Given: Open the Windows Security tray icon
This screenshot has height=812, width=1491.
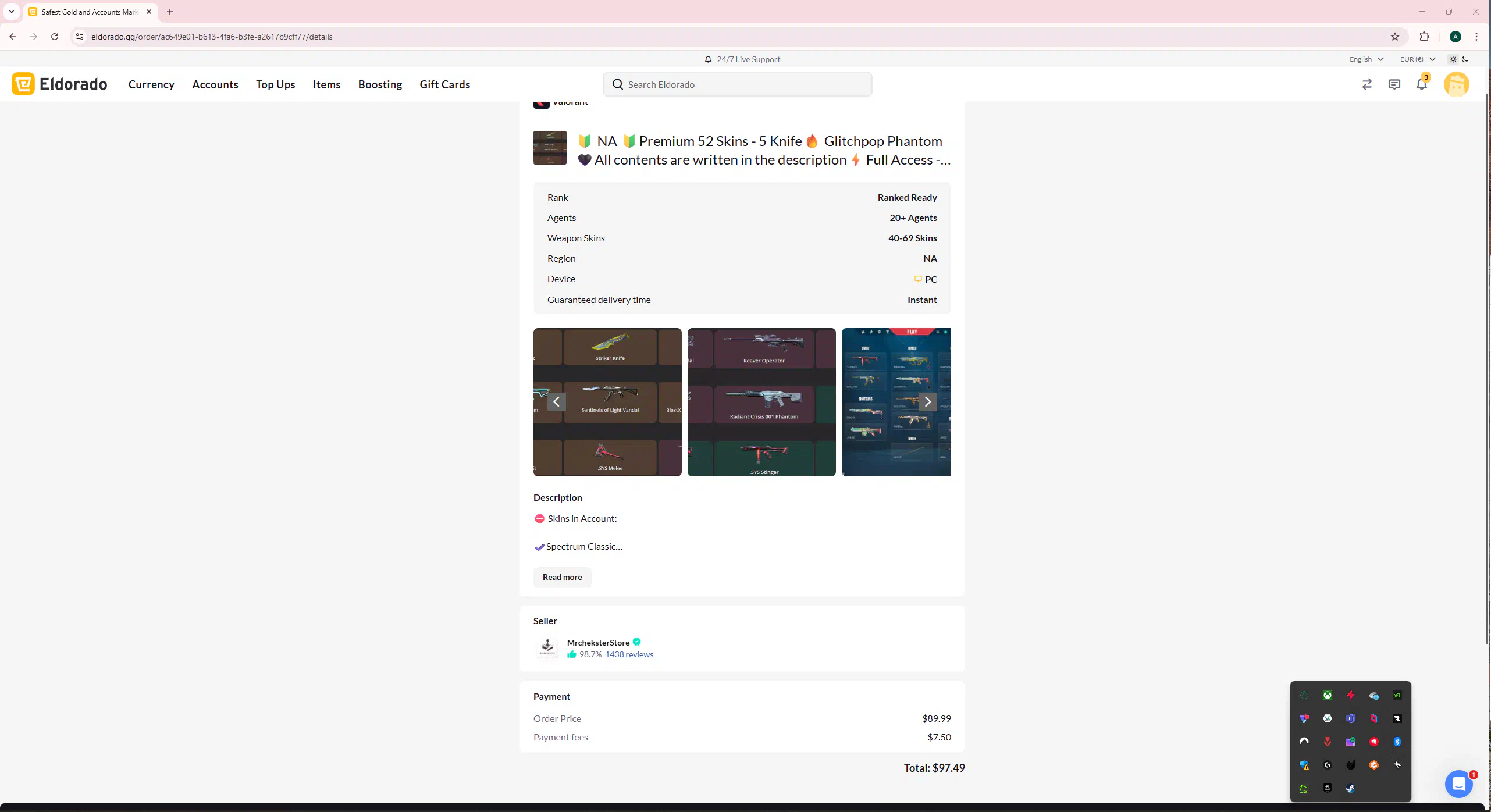Looking at the screenshot, I should click(1304, 765).
